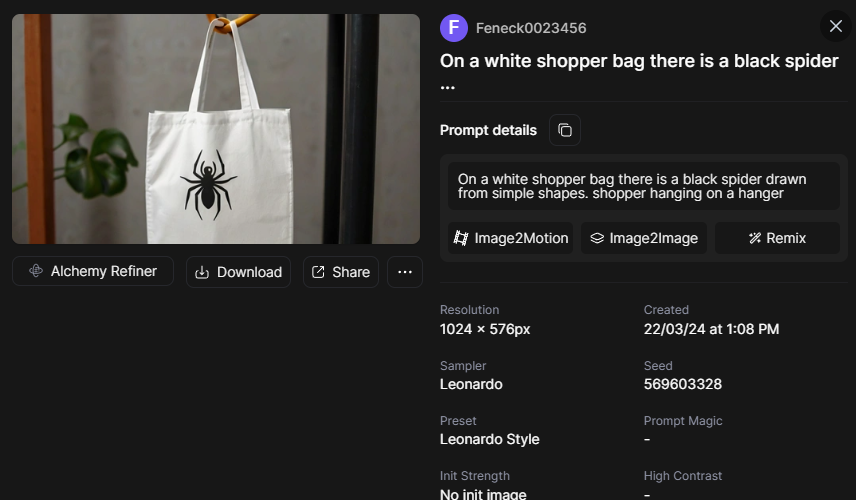Viewport: 856px width, 500px height.
Task: Expand the truncated title ellipsis
Action: point(447,86)
